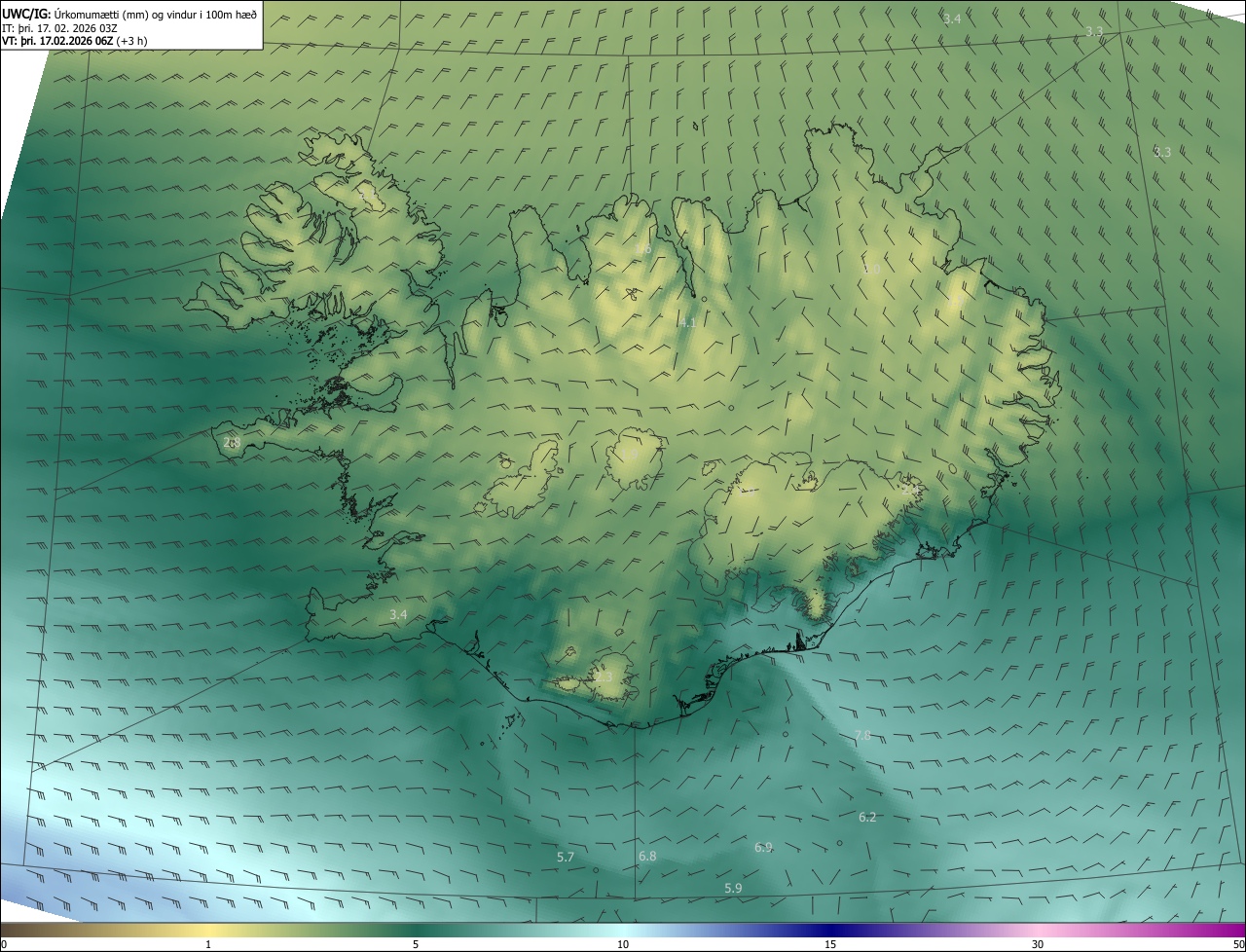Click the 5.9 value label above the colorbar

pos(733,888)
